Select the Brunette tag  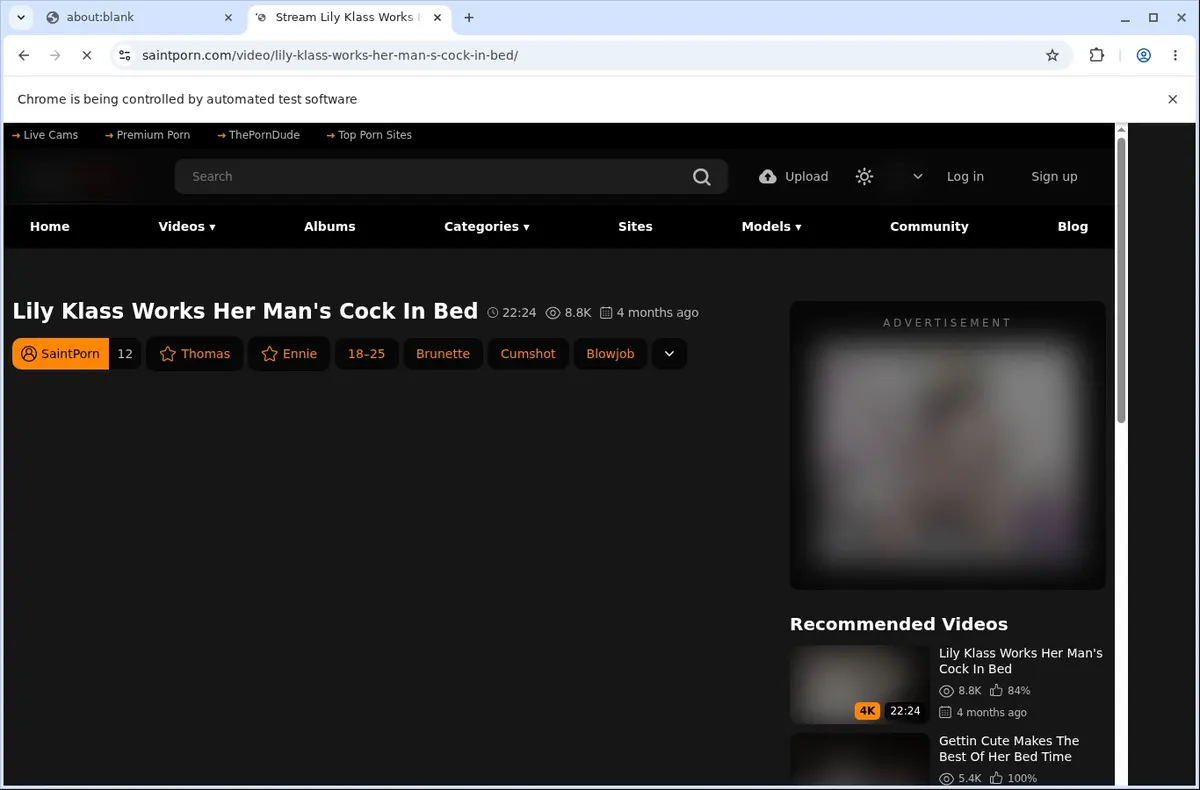[443, 354]
